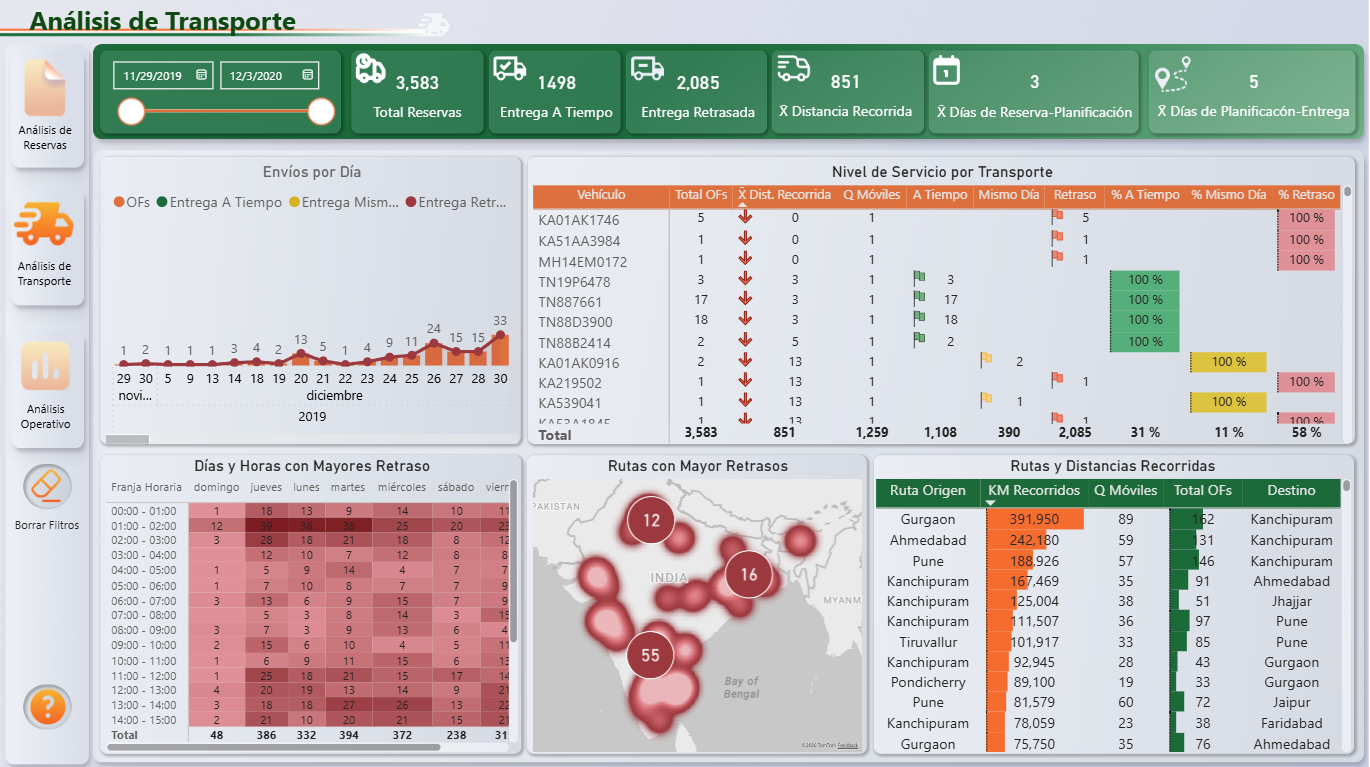The image size is (1370, 767).
Task: Click the sort arrow under X Dist. Recorrida header
Action: [x=744, y=205]
